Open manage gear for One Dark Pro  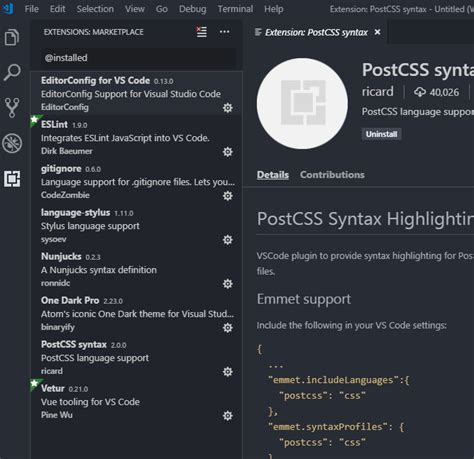[228, 328]
